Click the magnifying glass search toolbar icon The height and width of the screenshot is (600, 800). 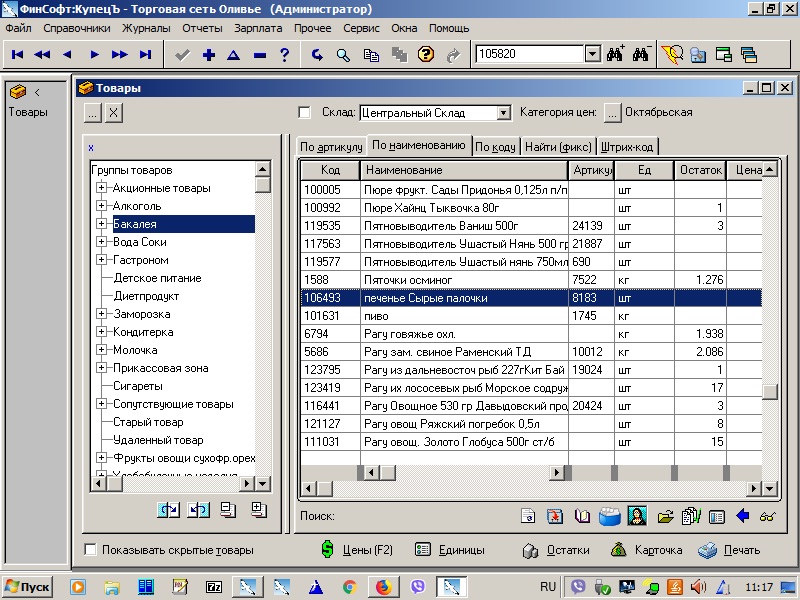pos(343,55)
